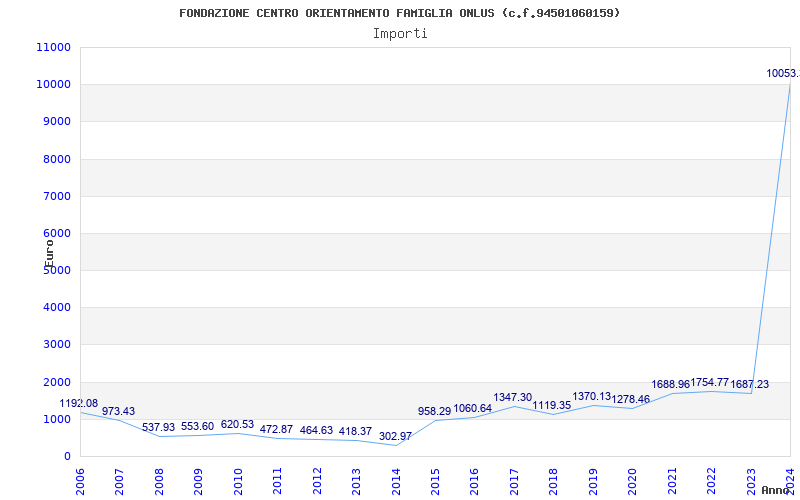Select the 2016 x-axis year label

tap(474, 481)
